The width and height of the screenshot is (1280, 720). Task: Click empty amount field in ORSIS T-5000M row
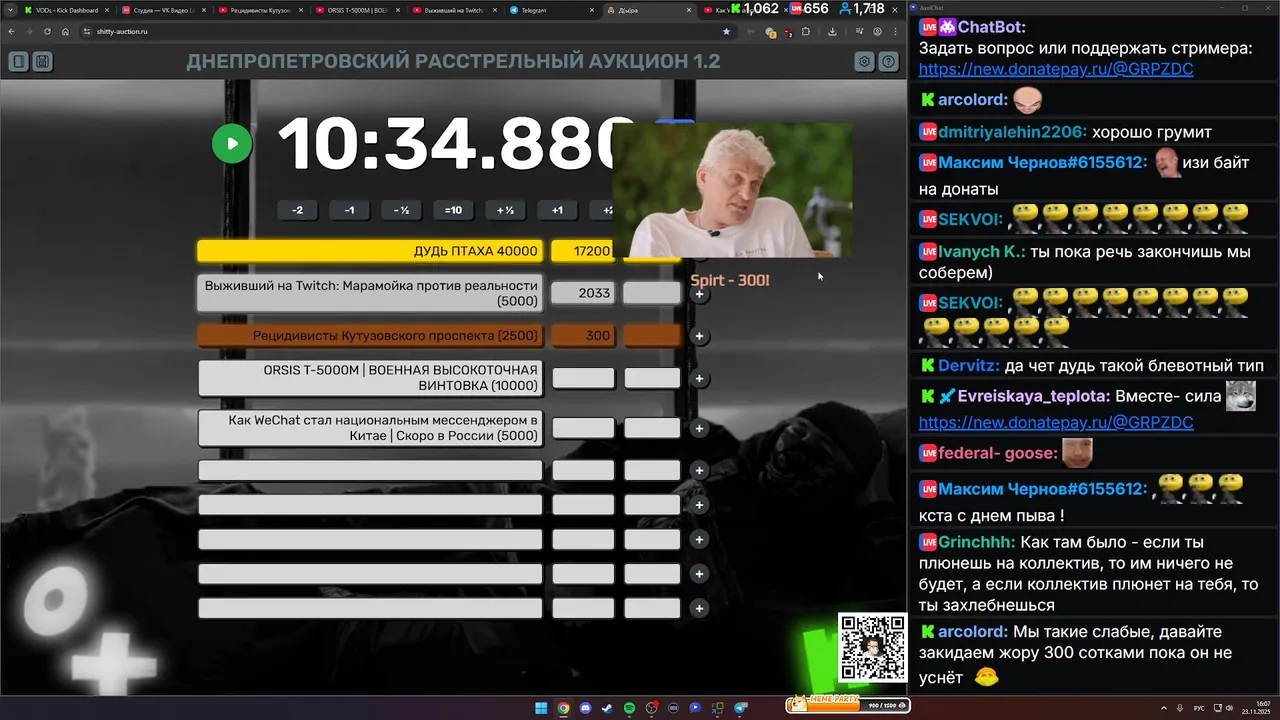[x=583, y=378]
